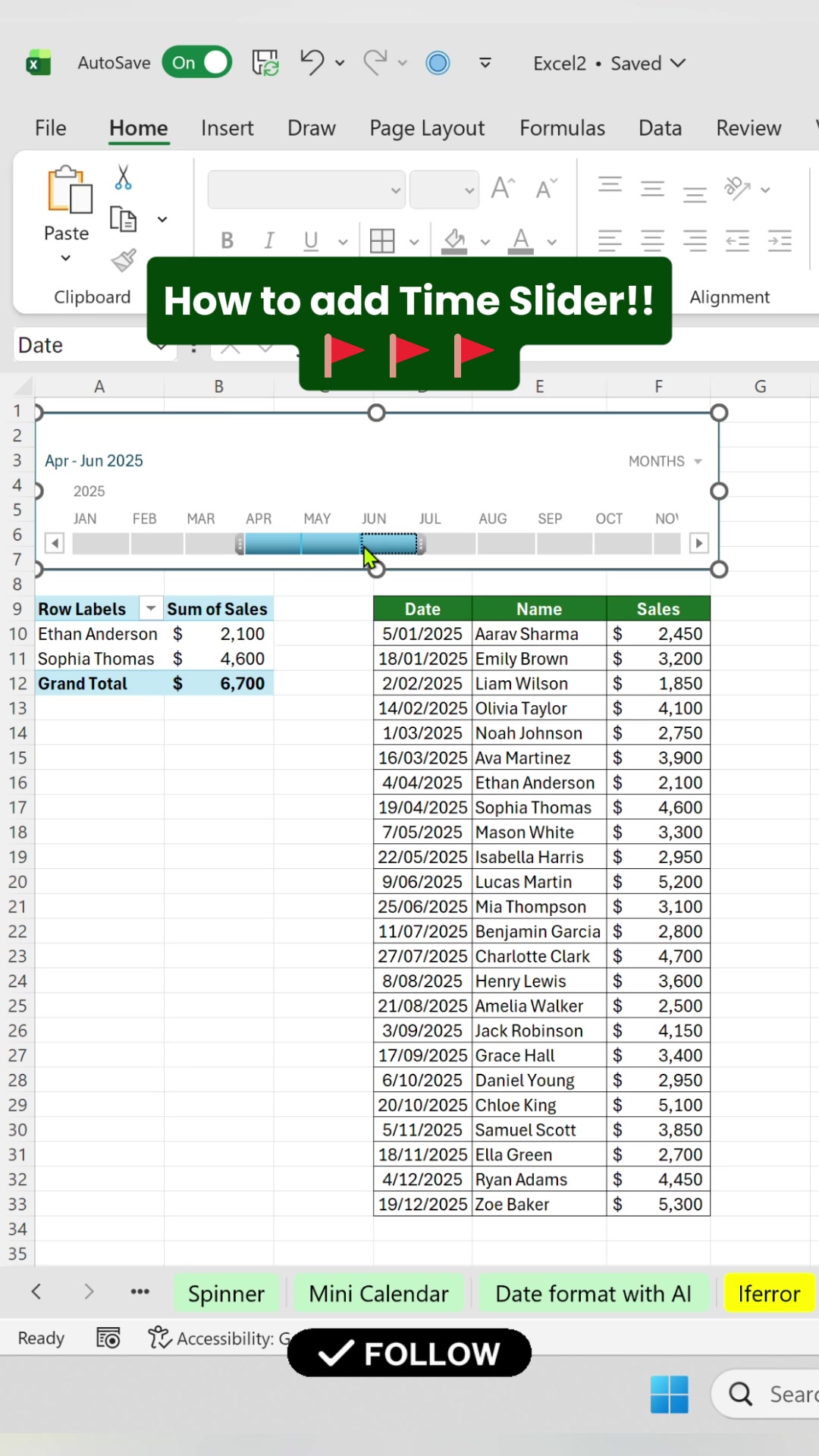
Task: Click the Increase Font Size icon
Action: click(503, 187)
